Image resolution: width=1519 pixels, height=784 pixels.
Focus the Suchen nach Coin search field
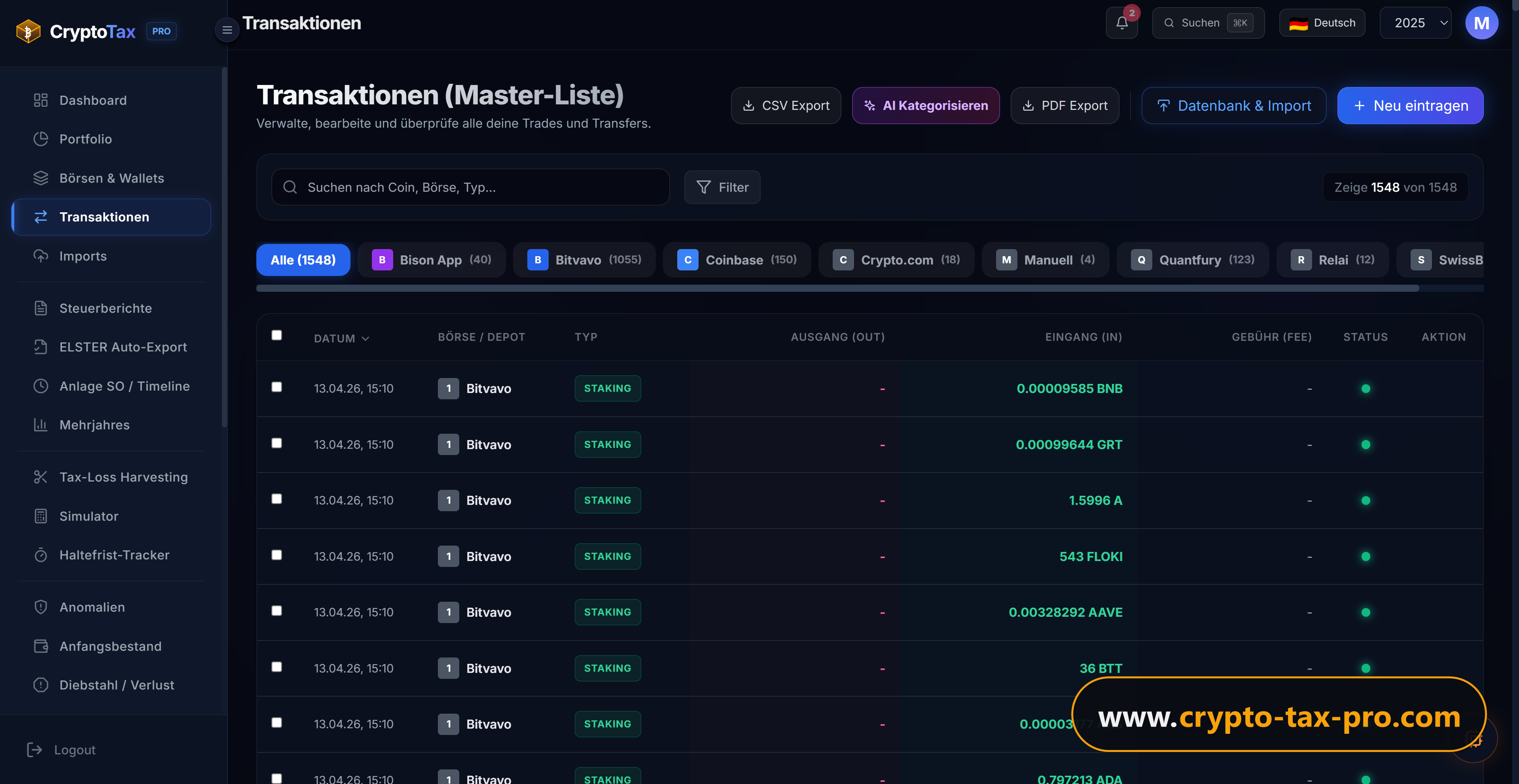[470, 187]
